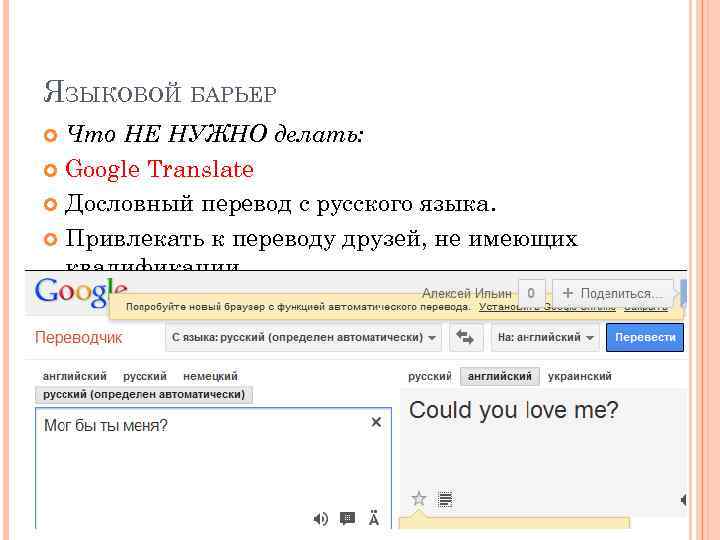Image resolution: width=720 pixels, height=540 pixels.
Task: Play source text audio speaker icon
Action: tap(321, 519)
